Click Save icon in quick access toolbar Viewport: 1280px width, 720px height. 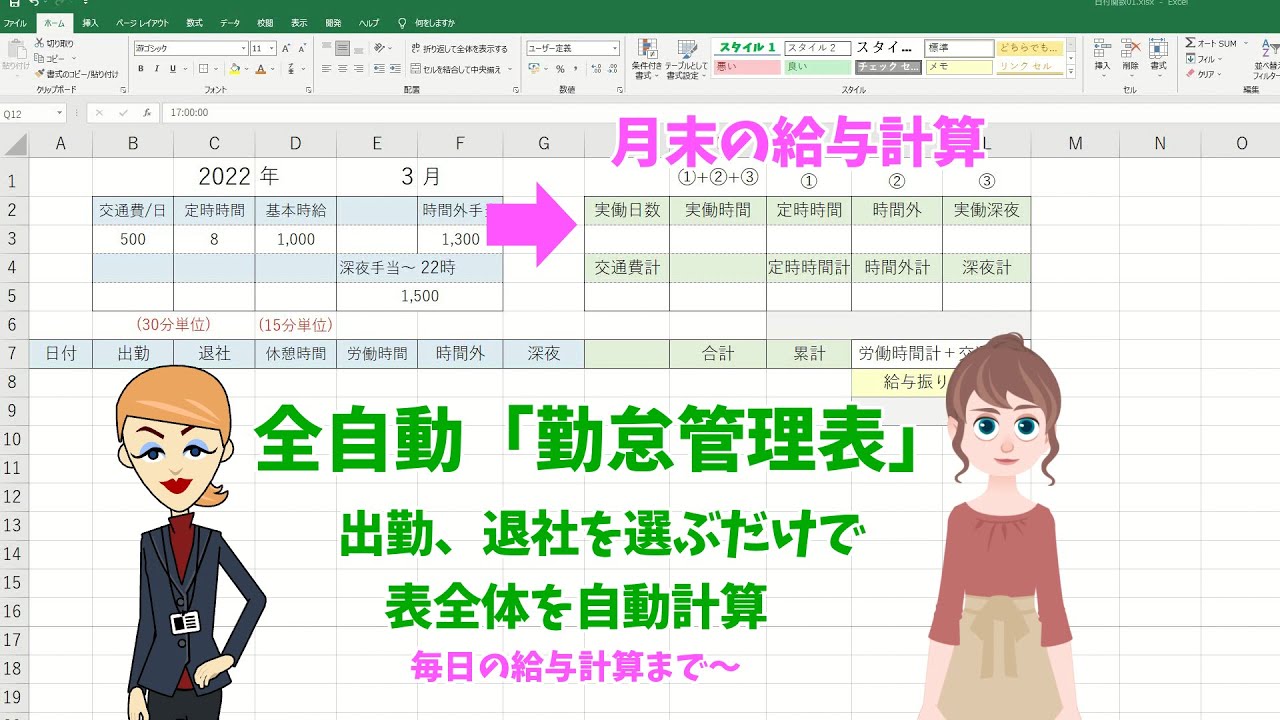pos(14,4)
